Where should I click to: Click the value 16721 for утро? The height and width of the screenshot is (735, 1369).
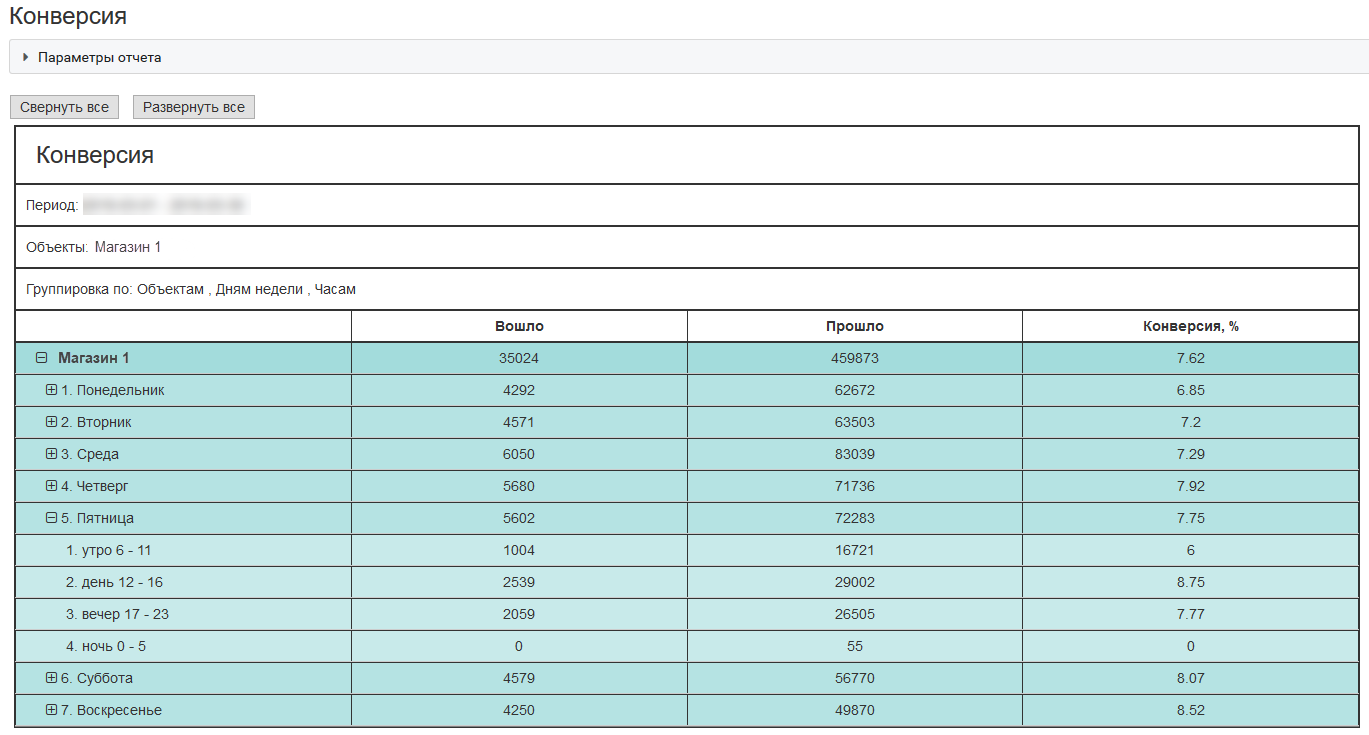click(855, 550)
